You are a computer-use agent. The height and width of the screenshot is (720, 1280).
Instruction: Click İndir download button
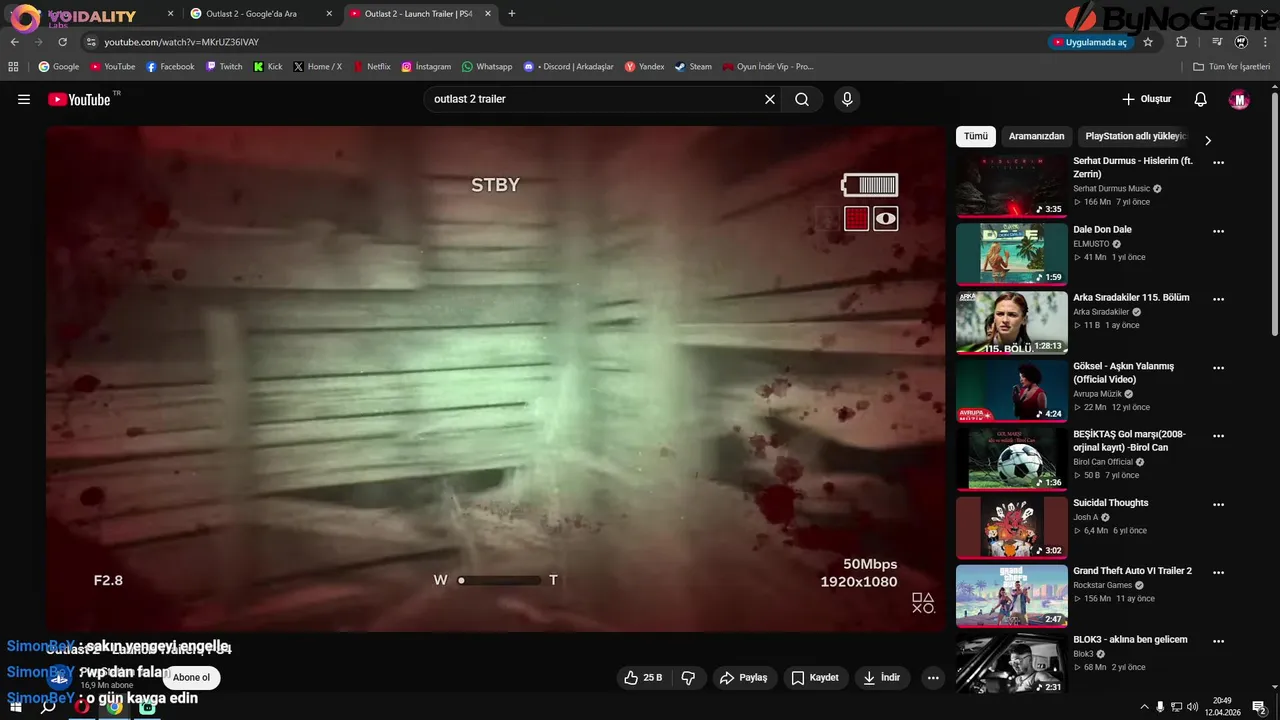(x=882, y=677)
